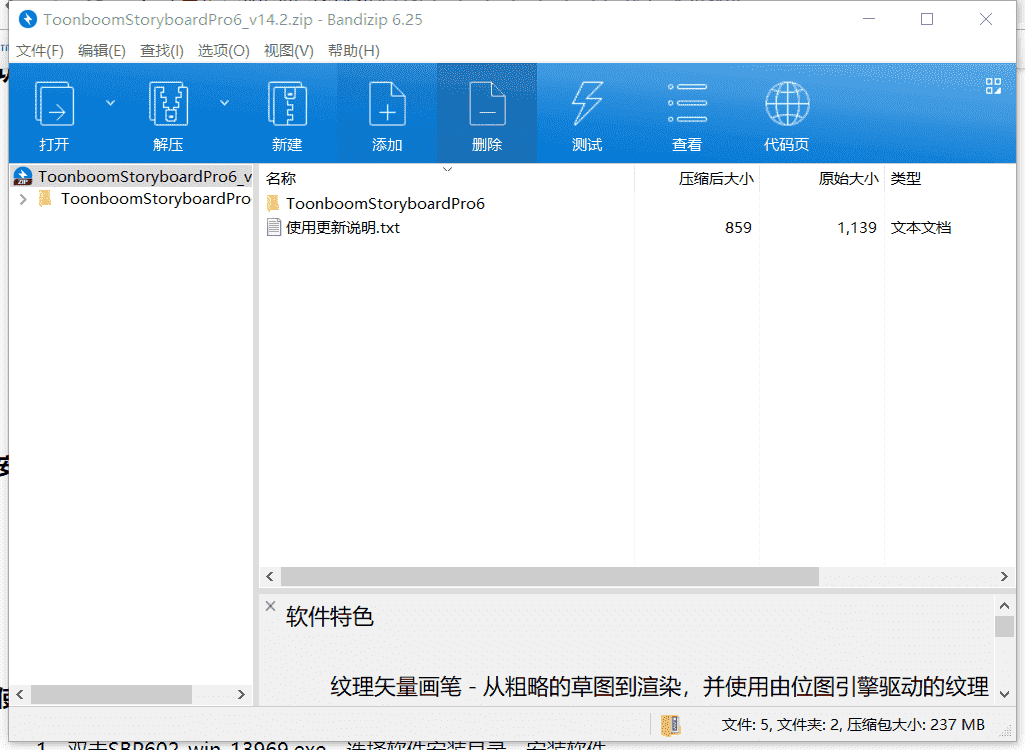Open the 视图(V) menu
The height and width of the screenshot is (750, 1025).
288,50
